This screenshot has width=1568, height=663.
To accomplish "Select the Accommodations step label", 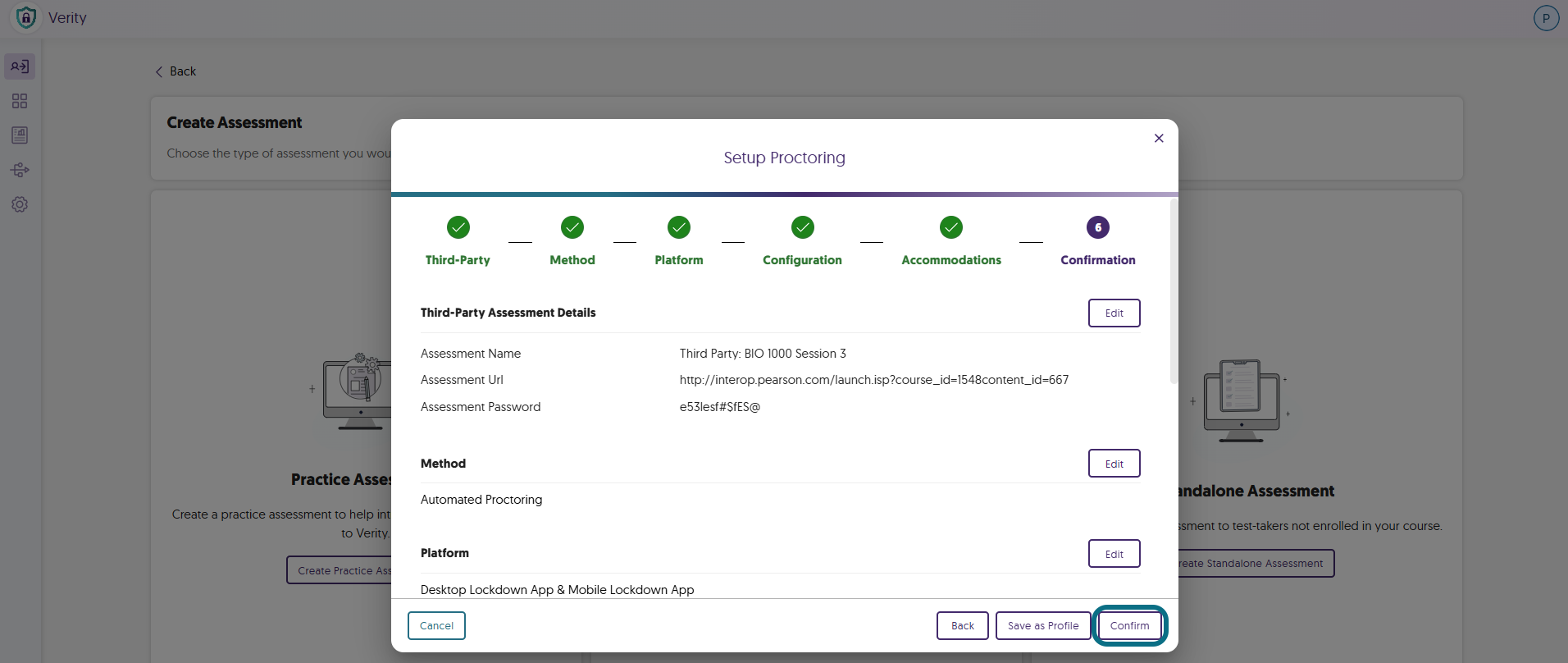I will click(x=951, y=260).
